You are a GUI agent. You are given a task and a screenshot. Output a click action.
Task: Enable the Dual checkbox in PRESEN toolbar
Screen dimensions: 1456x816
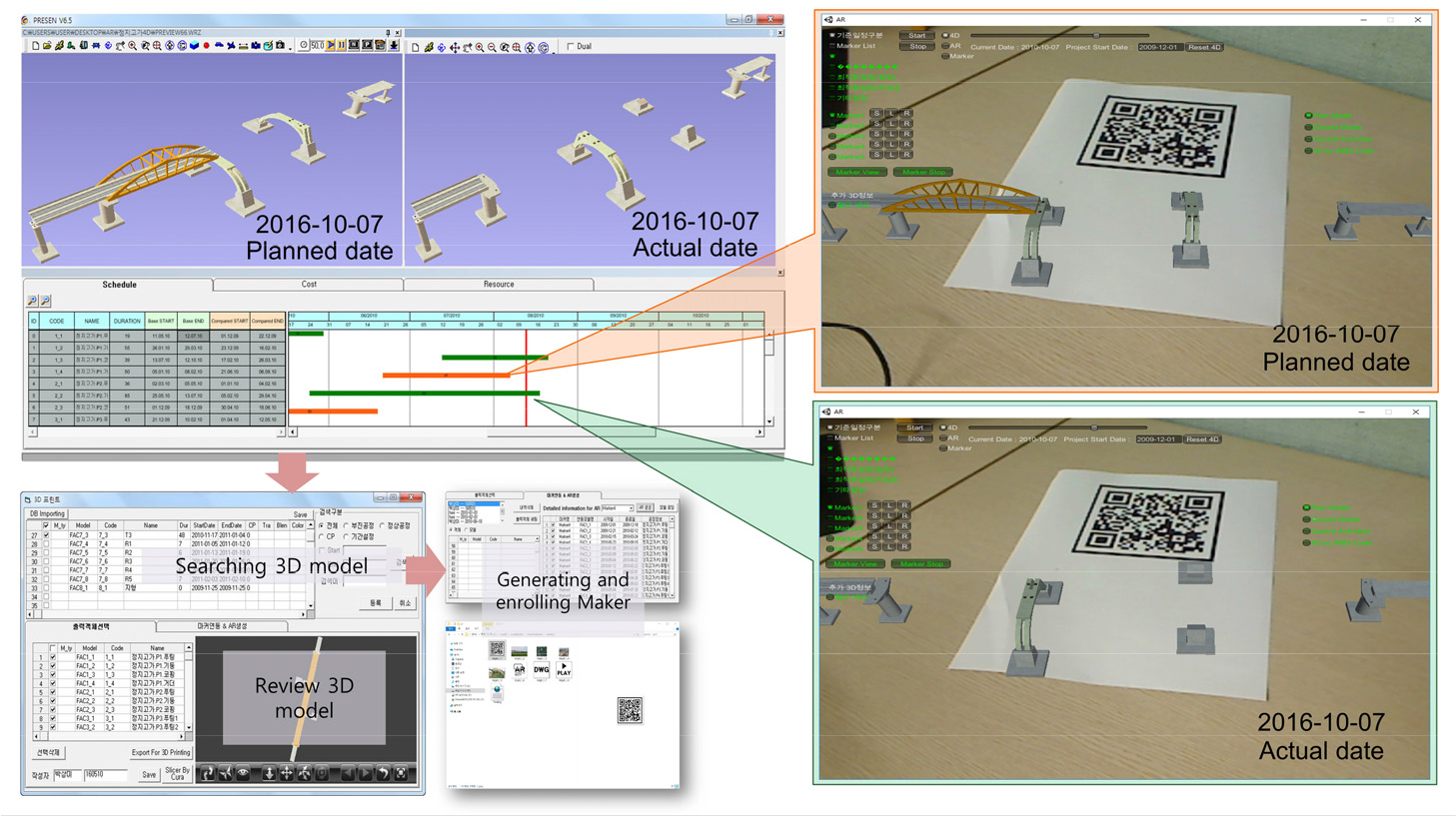pos(571,46)
